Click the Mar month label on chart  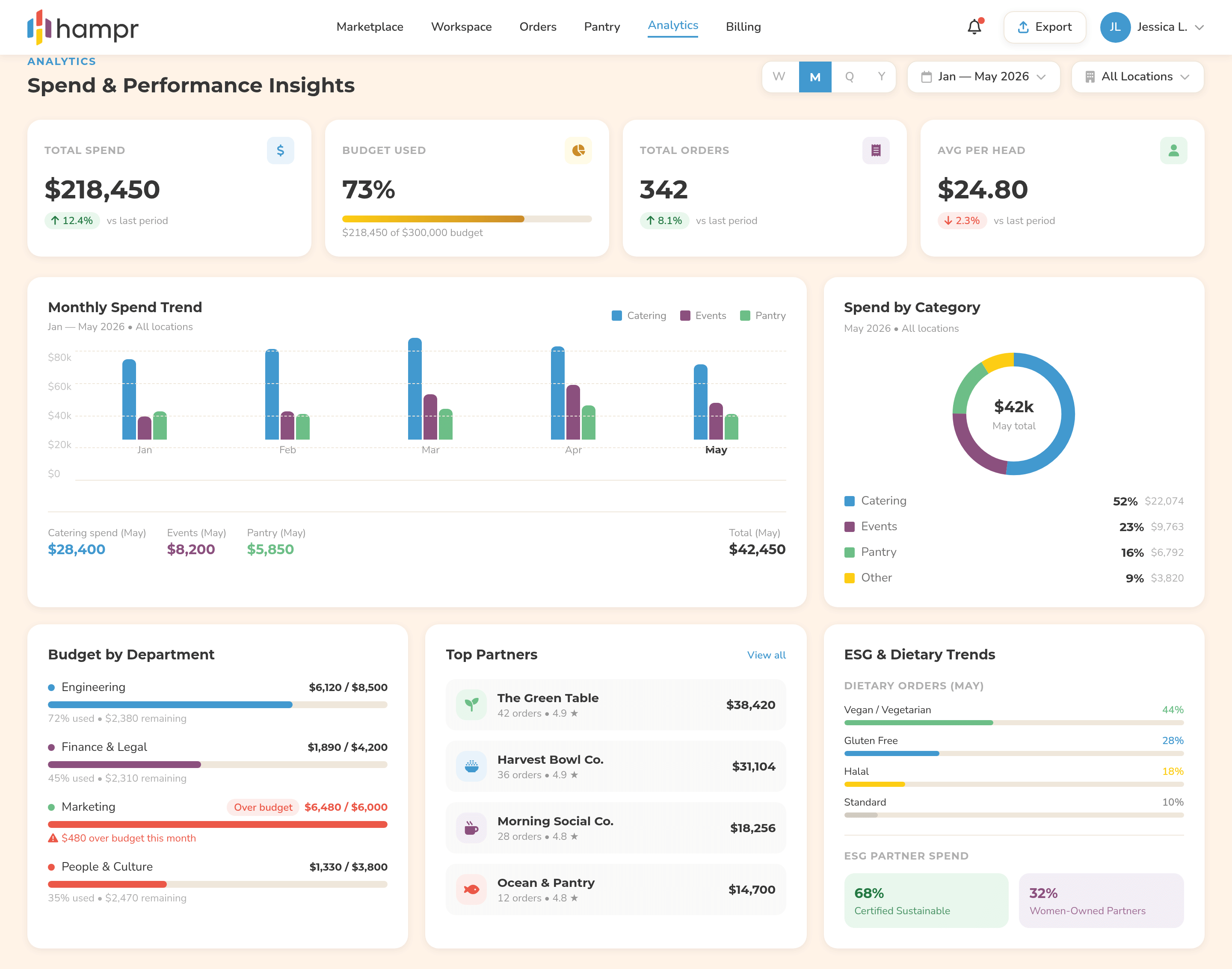pyautogui.click(x=430, y=450)
